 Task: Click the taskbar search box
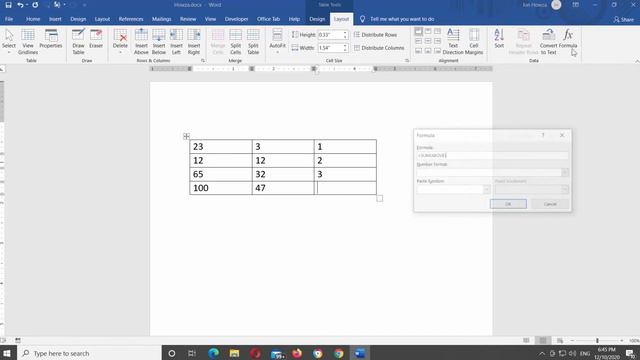[89, 353]
